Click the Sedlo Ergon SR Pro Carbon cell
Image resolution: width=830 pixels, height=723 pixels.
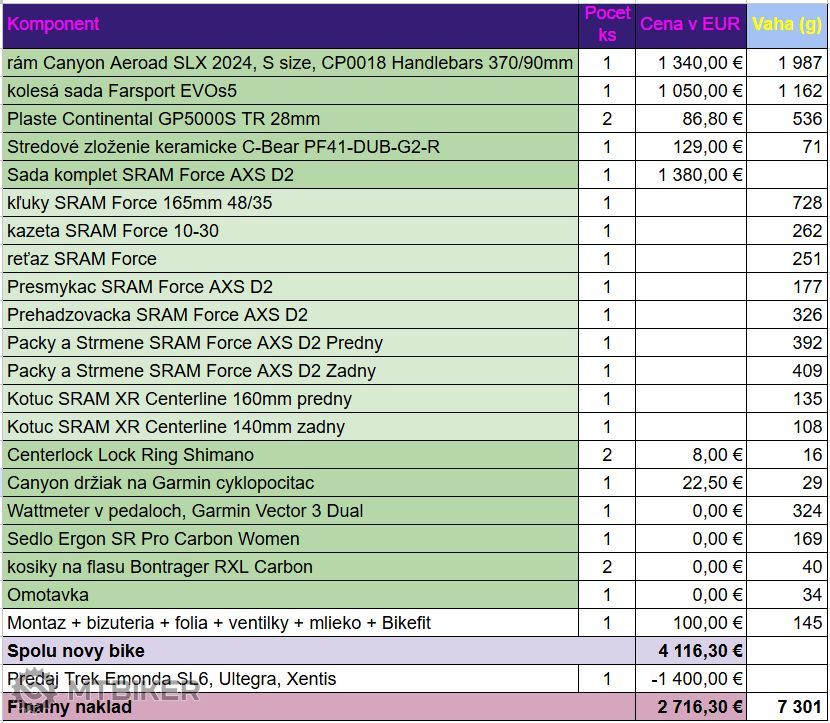pos(154,539)
